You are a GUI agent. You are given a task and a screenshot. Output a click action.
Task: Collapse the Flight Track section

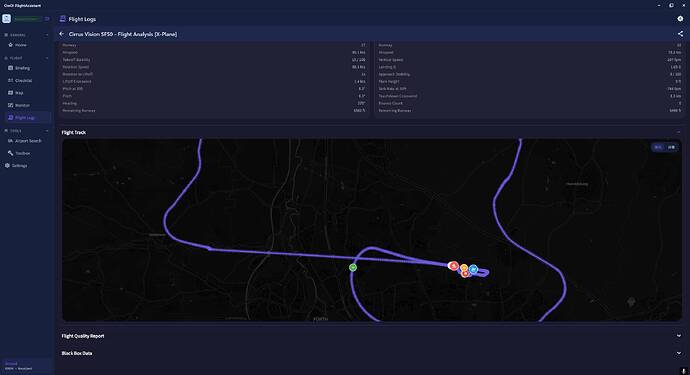[x=679, y=132]
